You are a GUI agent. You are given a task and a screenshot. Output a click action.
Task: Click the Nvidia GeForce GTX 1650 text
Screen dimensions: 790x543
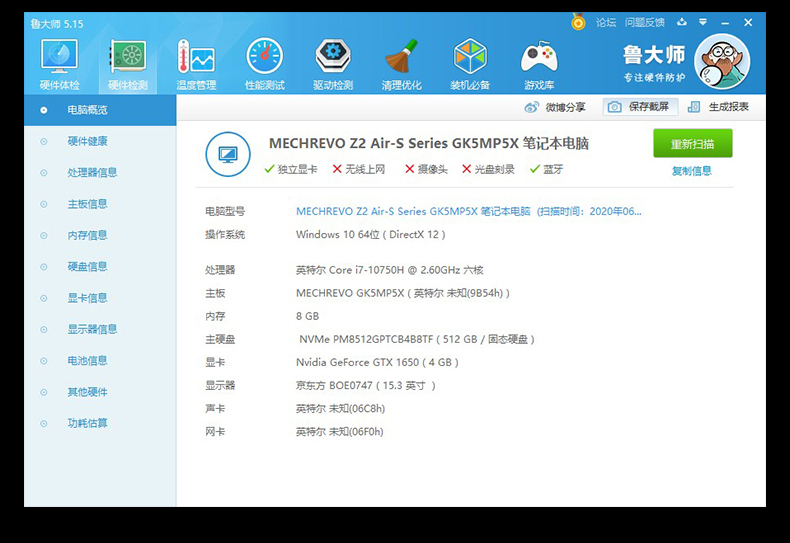[x=377, y=363]
